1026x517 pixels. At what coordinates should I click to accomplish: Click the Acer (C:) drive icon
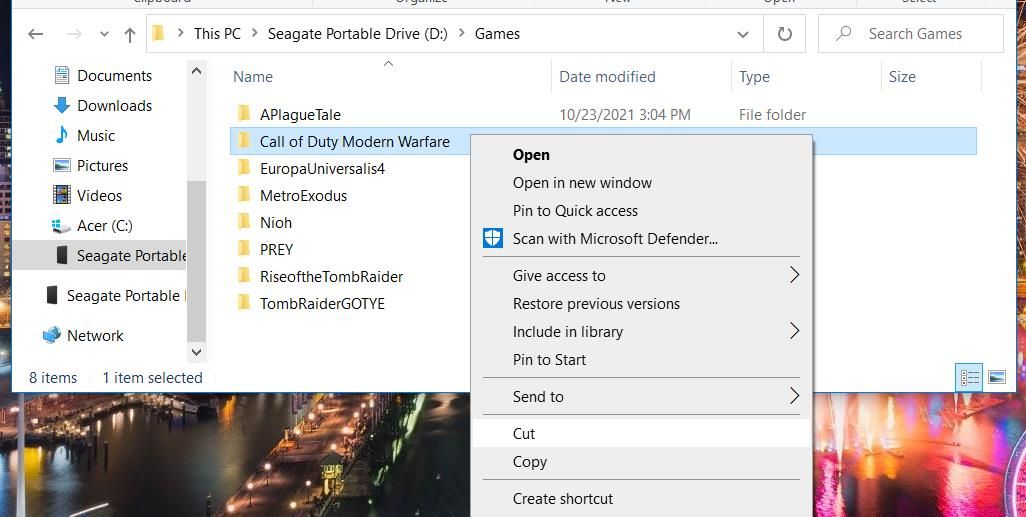point(61,226)
